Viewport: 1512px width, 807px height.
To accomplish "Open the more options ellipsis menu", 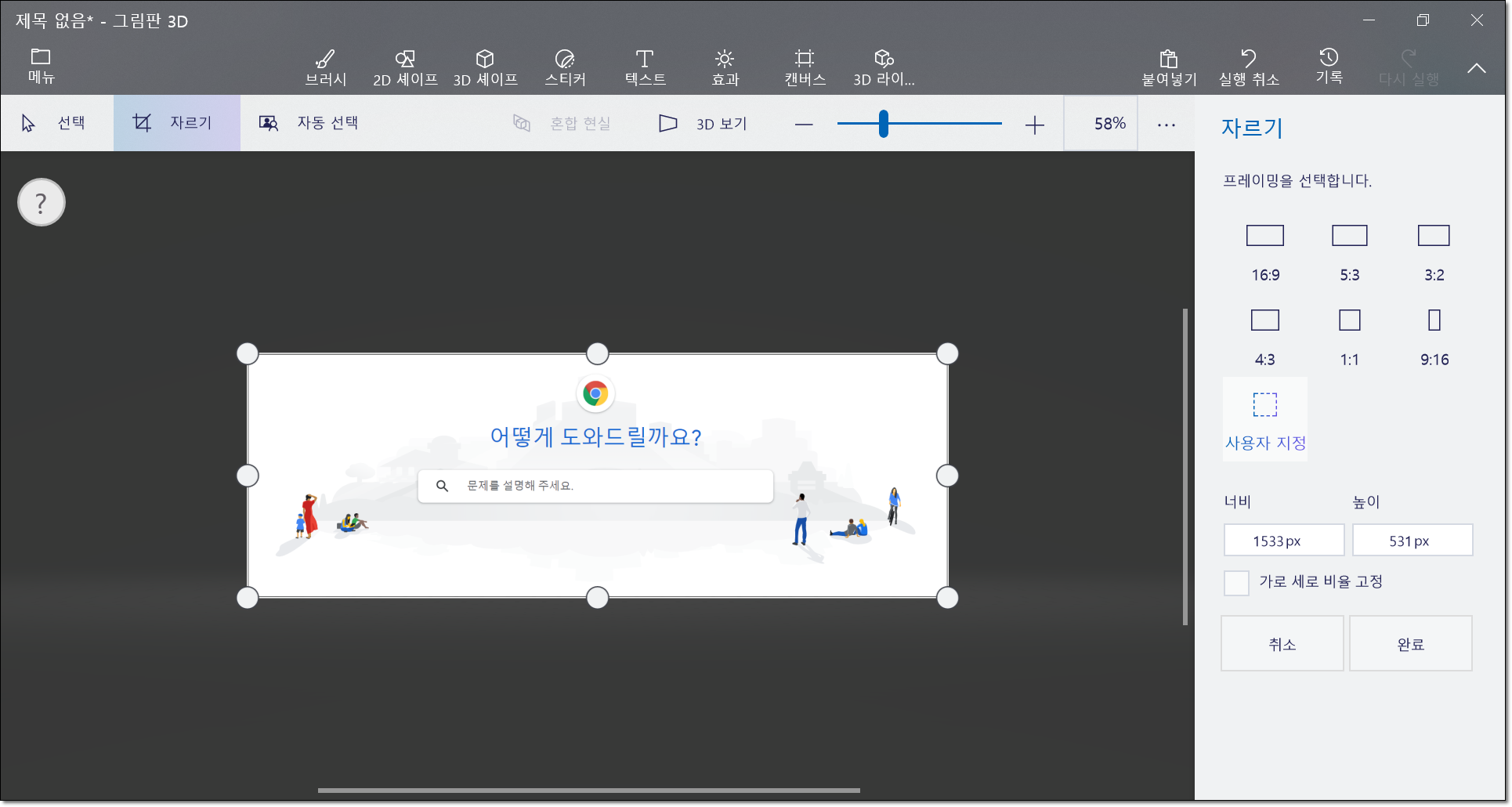I will [1167, 125].
